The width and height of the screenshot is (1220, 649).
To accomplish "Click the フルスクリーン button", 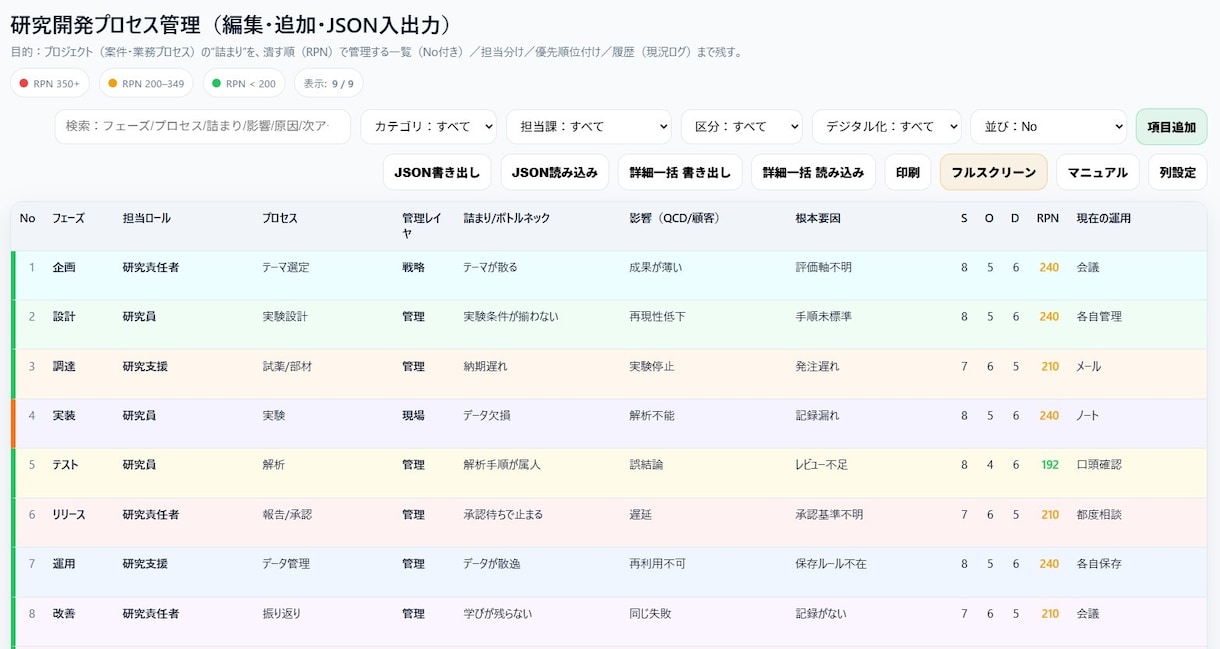I will point(993,172).
